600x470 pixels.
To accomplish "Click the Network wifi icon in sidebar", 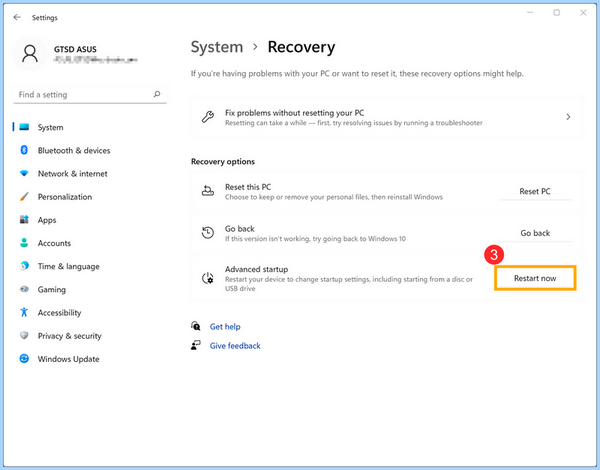I will click(24, 173).
